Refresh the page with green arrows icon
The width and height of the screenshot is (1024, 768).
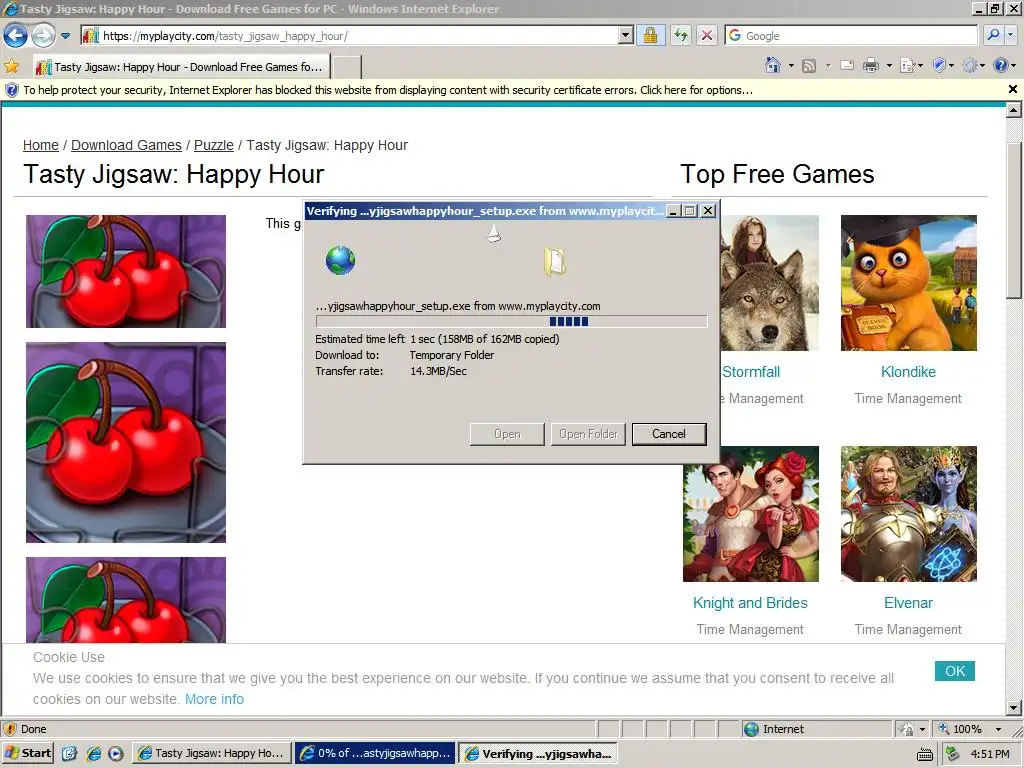[x=680, y=35]
